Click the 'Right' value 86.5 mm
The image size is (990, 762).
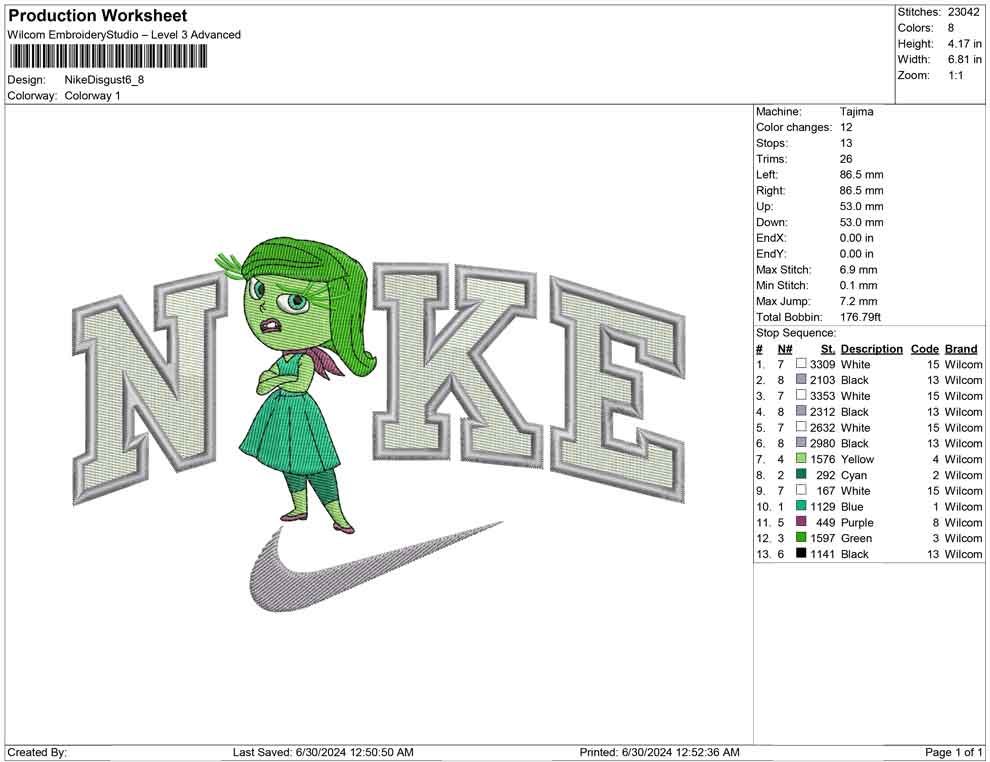click(x=861, y=190)
